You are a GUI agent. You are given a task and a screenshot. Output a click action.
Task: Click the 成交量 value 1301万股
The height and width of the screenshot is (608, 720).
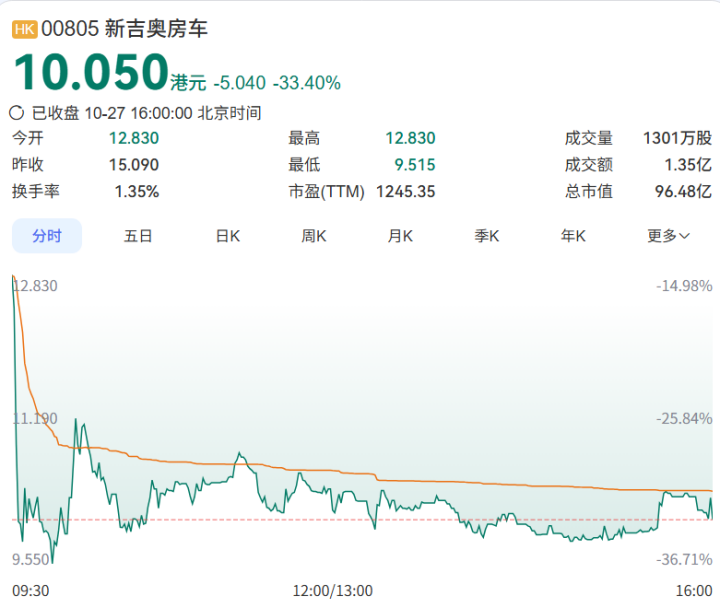point(677,138)
